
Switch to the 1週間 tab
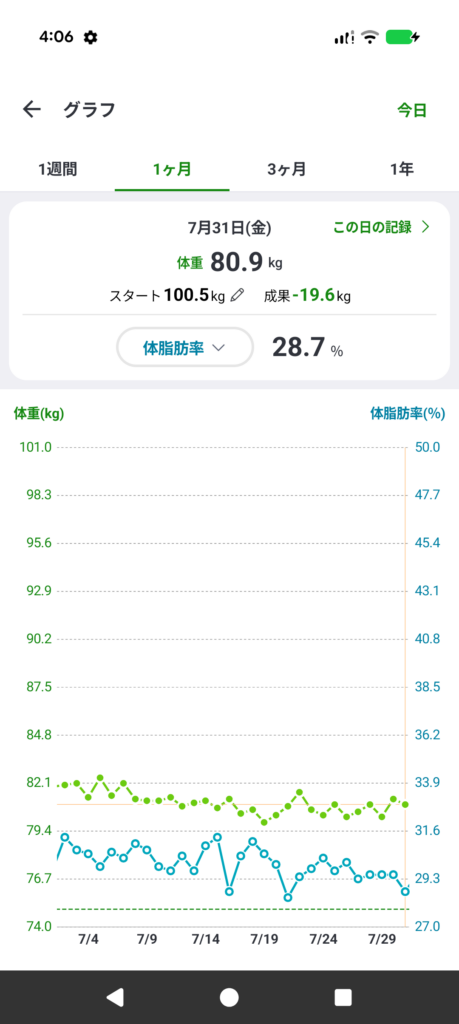click(57, 170)
